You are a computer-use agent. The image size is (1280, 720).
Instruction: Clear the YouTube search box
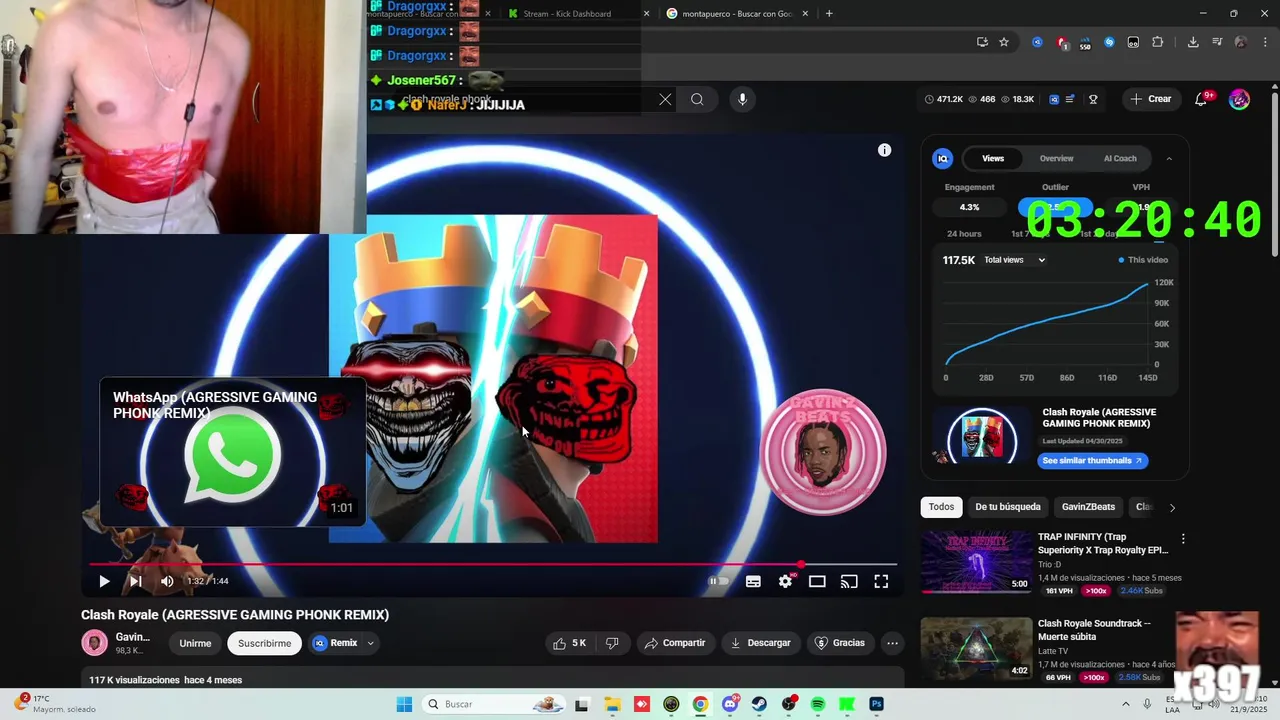[x=665, y=99]
